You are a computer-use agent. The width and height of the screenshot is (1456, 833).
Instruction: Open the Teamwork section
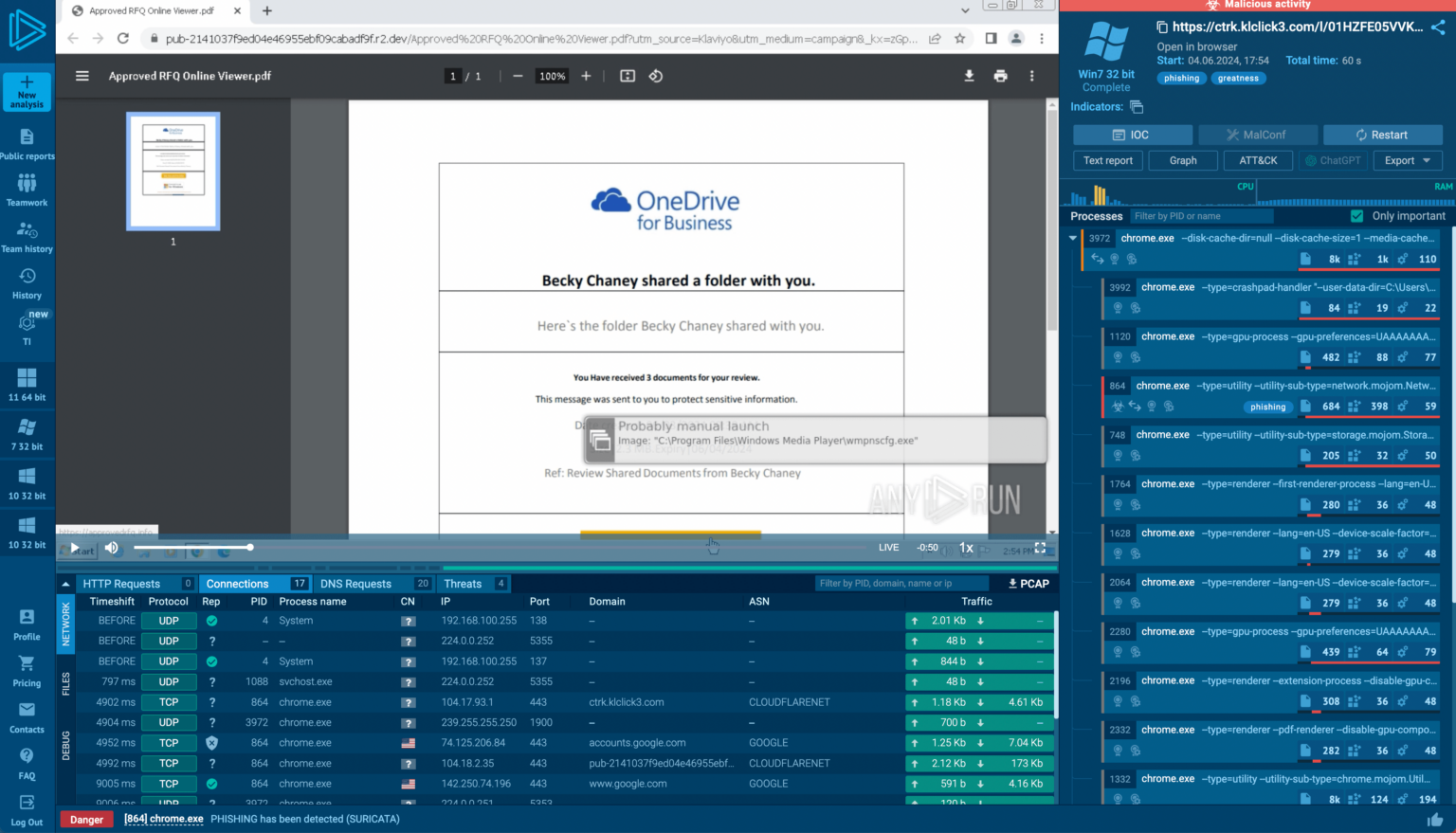[x=27, y=188]
